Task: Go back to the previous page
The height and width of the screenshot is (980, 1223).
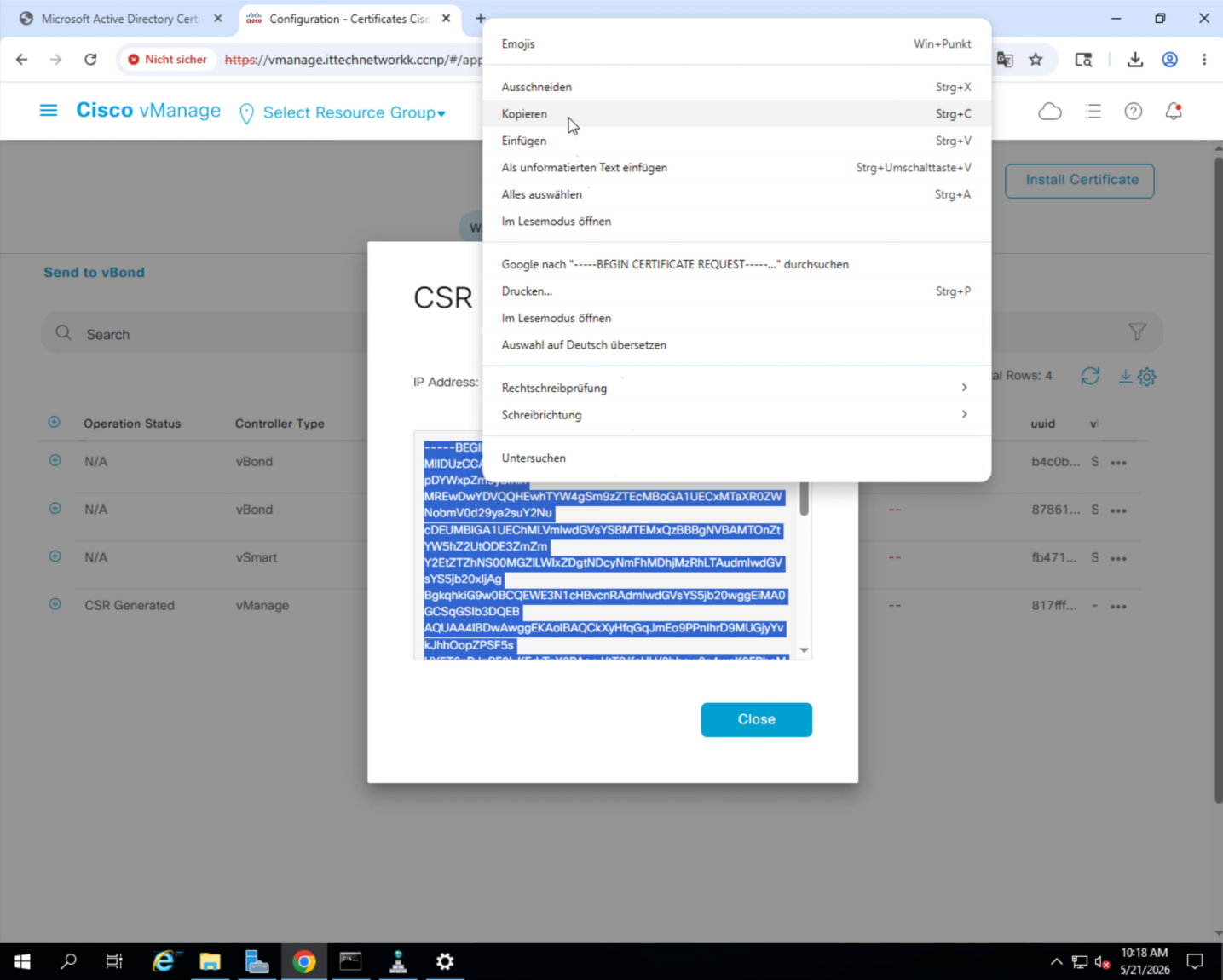Action: (22, 60)
